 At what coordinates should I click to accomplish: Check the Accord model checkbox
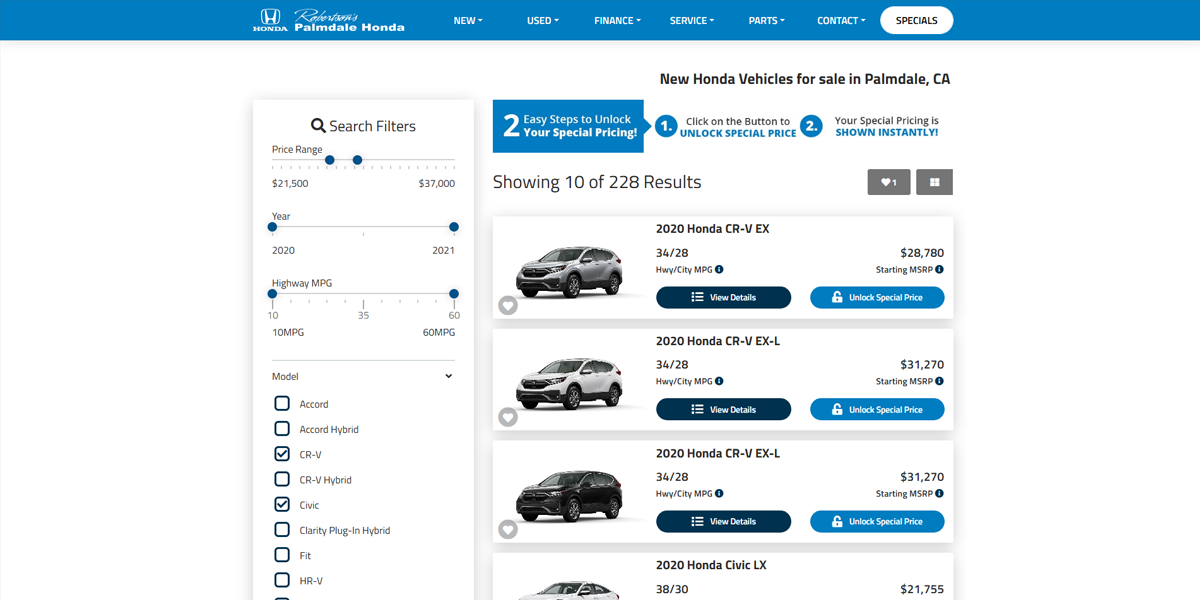point(282,403)
